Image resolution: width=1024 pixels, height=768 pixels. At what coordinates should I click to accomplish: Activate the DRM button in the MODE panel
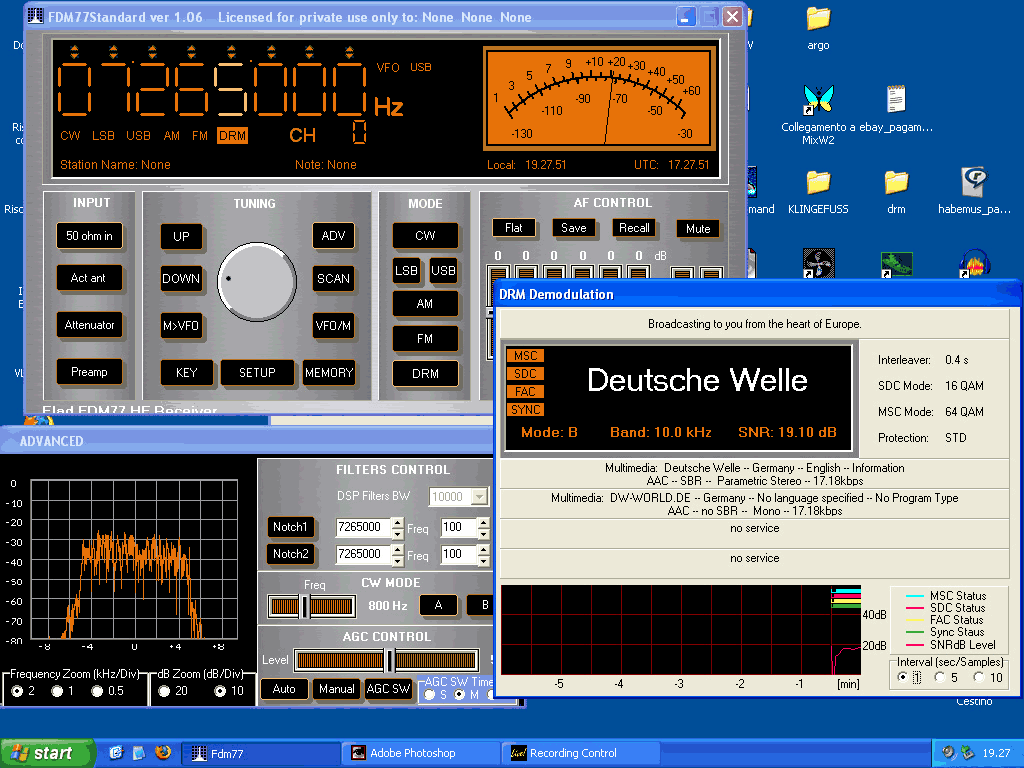[x=425, y=374]
